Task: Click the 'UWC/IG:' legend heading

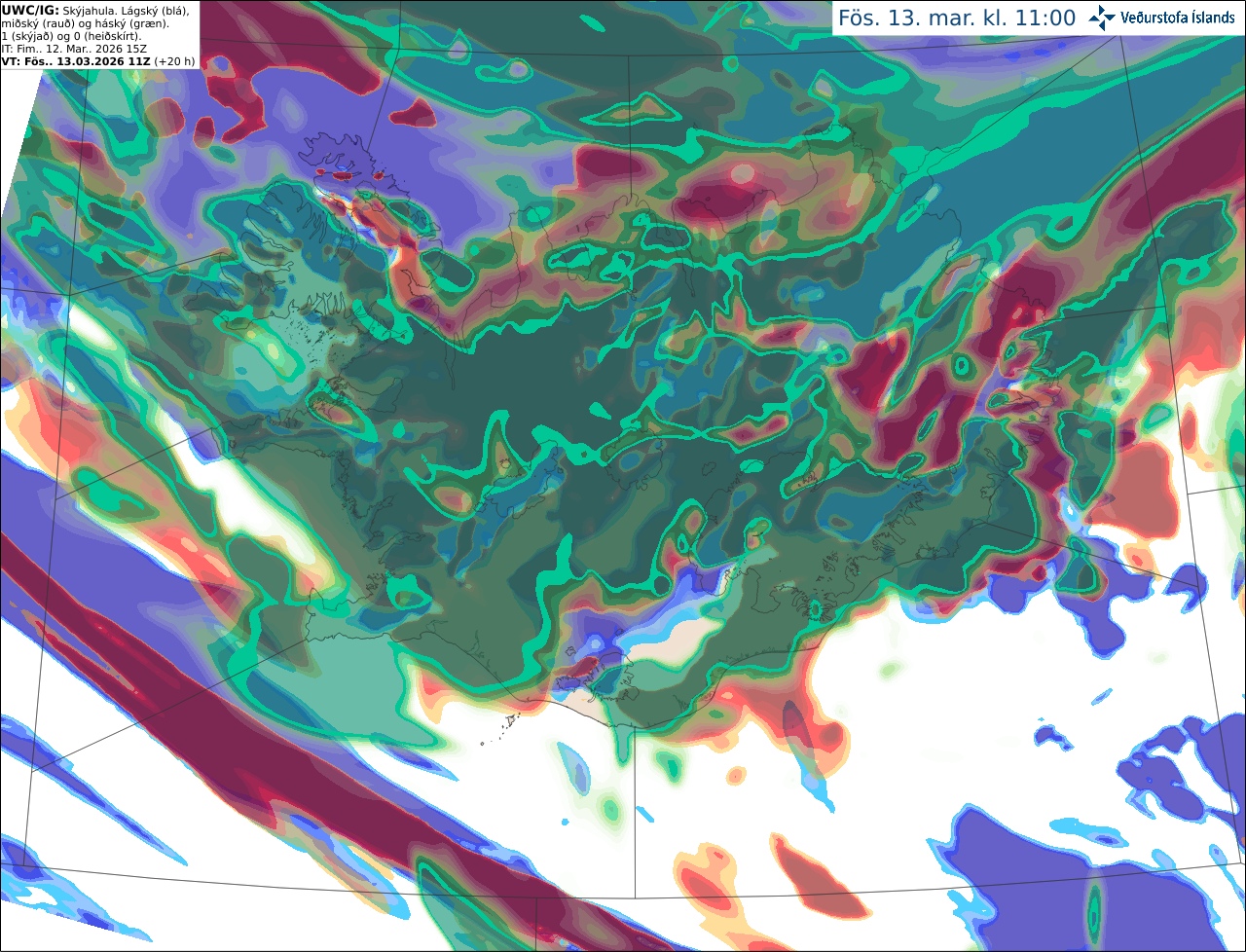Action: 30,10
